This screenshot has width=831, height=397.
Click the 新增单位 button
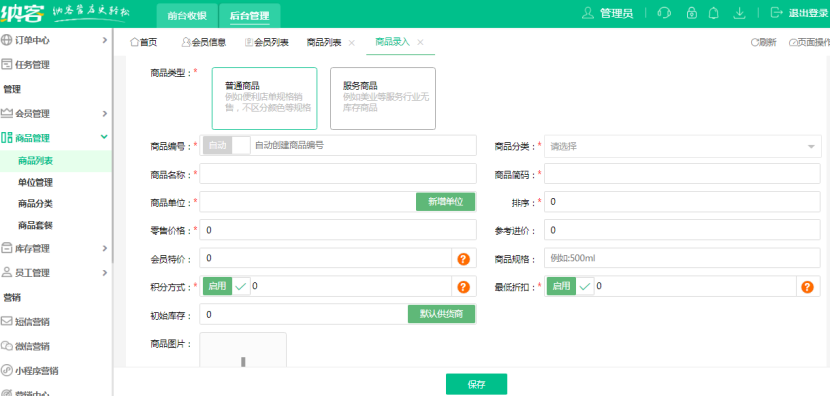[x=445, y=202]
